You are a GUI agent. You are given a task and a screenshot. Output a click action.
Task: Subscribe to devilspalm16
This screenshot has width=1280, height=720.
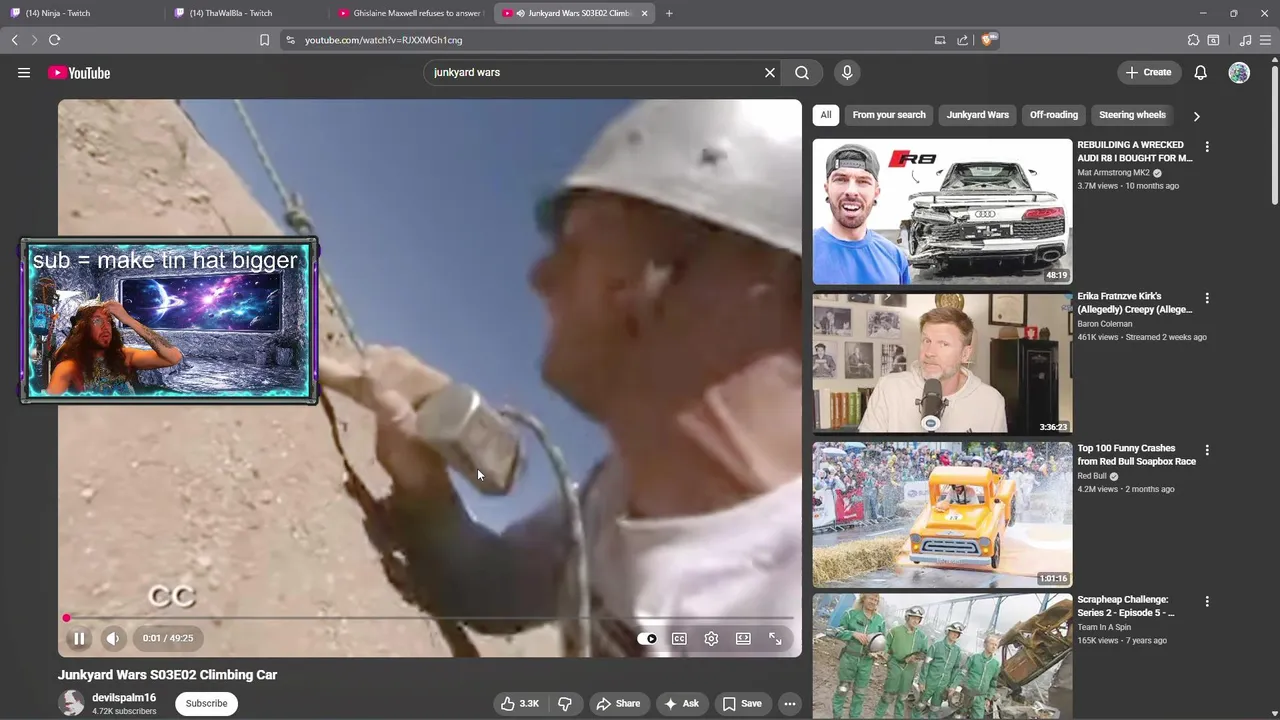(206, 703)
